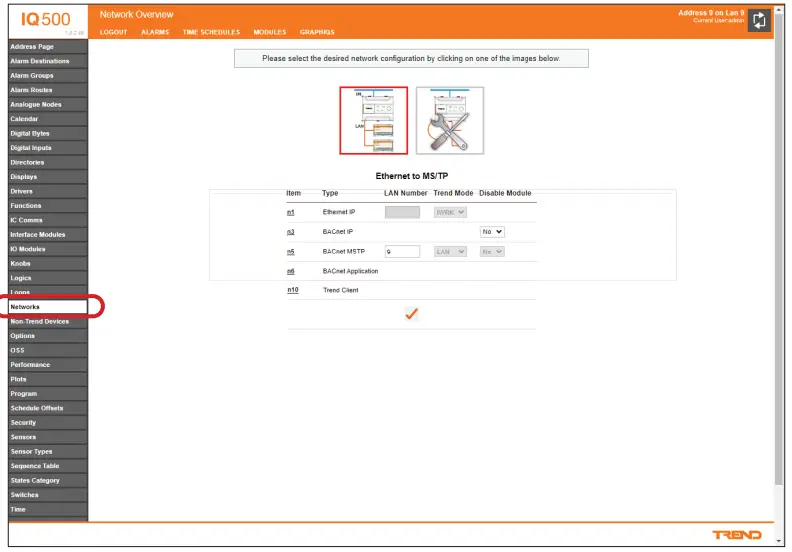The width and height of the screenshot is (792, 552).
Task: Click the BACnet MSTP LAN Number field
Action: (x=402, y=252)
